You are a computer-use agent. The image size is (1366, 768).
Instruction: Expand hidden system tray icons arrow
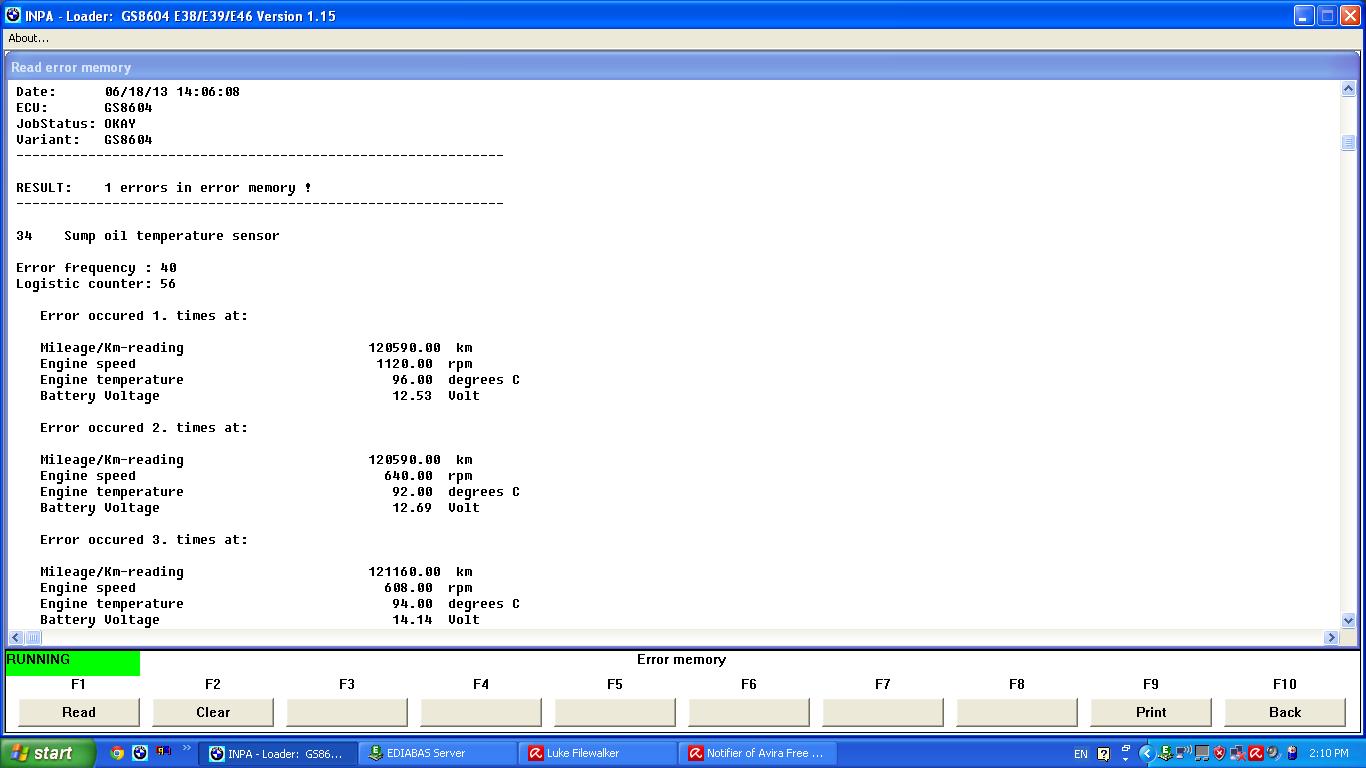[1147, 753]
